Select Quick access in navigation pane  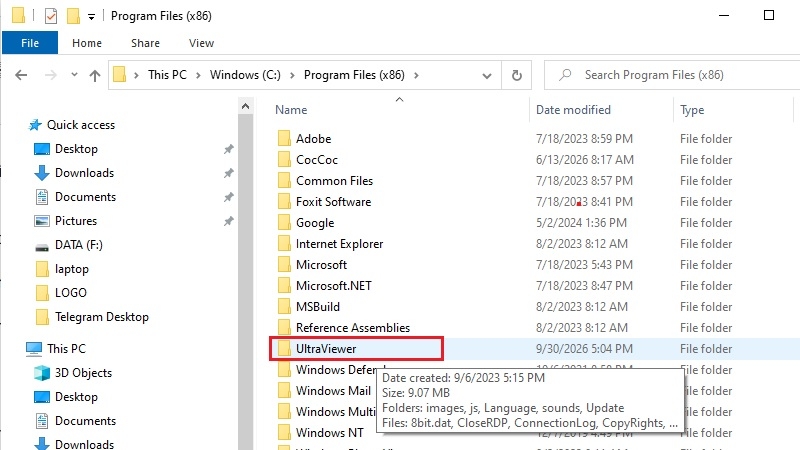point(81,125)
